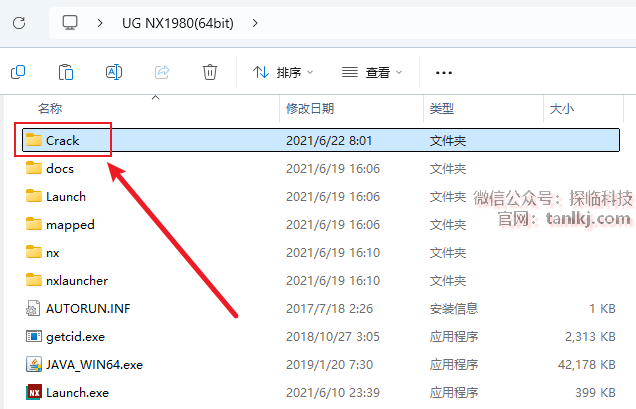Select the nxlauncher folder icon

[34, 280]
